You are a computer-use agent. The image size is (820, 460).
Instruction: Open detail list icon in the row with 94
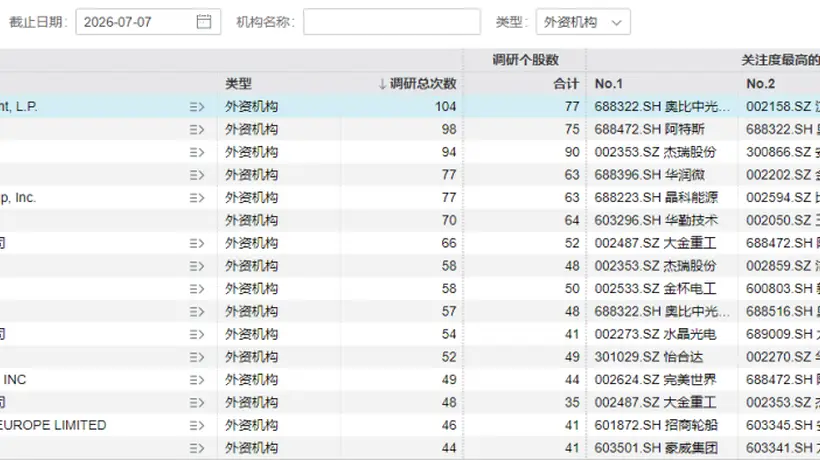point(197,152)
